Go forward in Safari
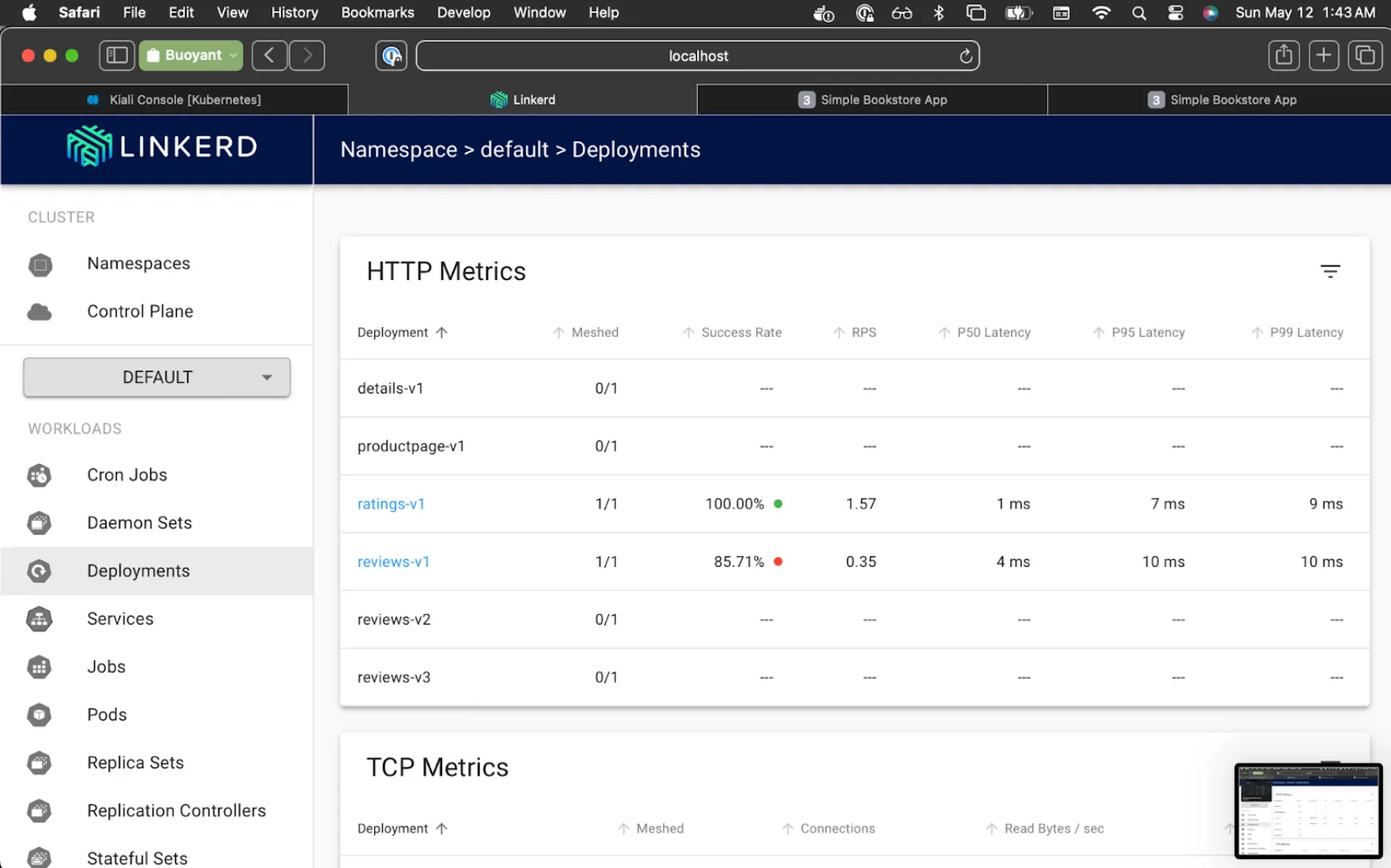 (307, 55)
